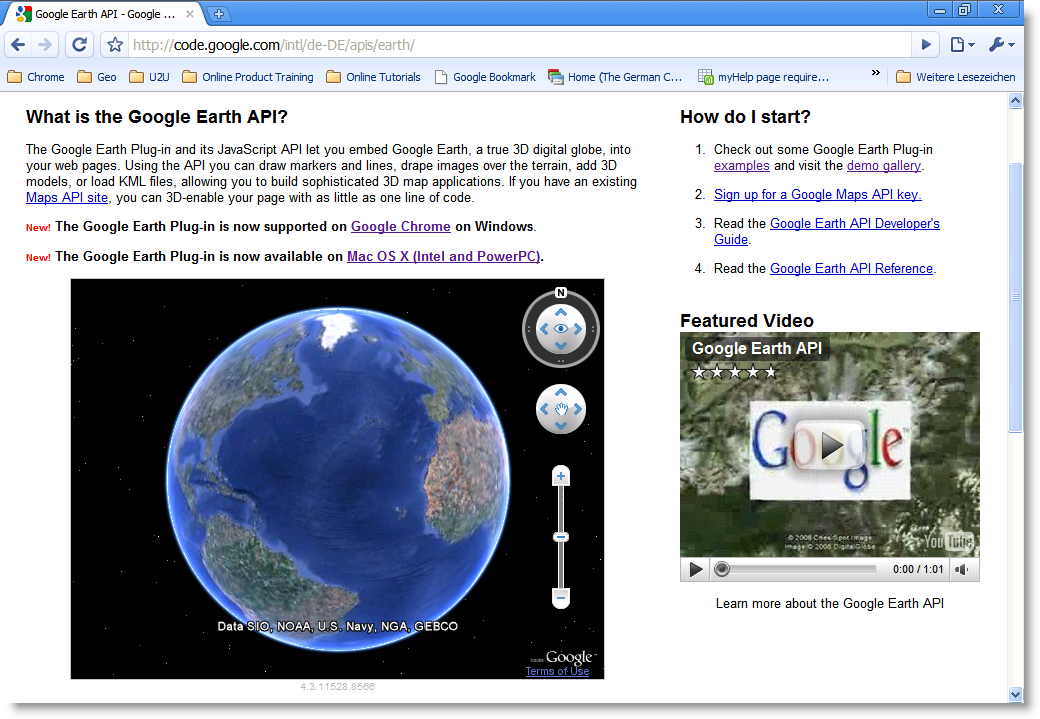Screen dimensions: 1040x719
Task: Zoom out with the minus button on the globe
Action: (560, 599)
